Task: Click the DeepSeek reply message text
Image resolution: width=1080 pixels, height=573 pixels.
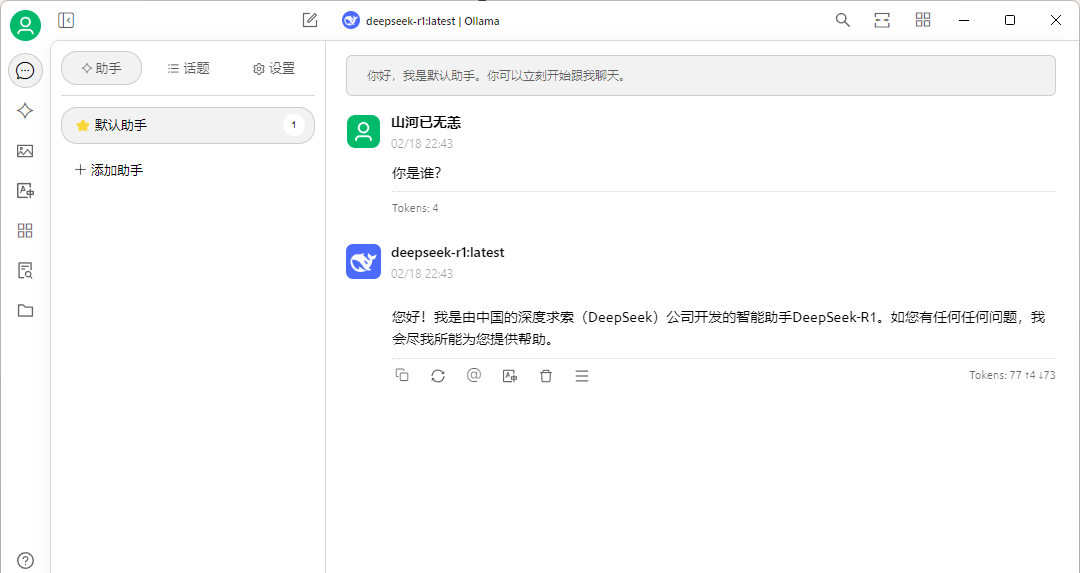Action: [x=718, y=328]
